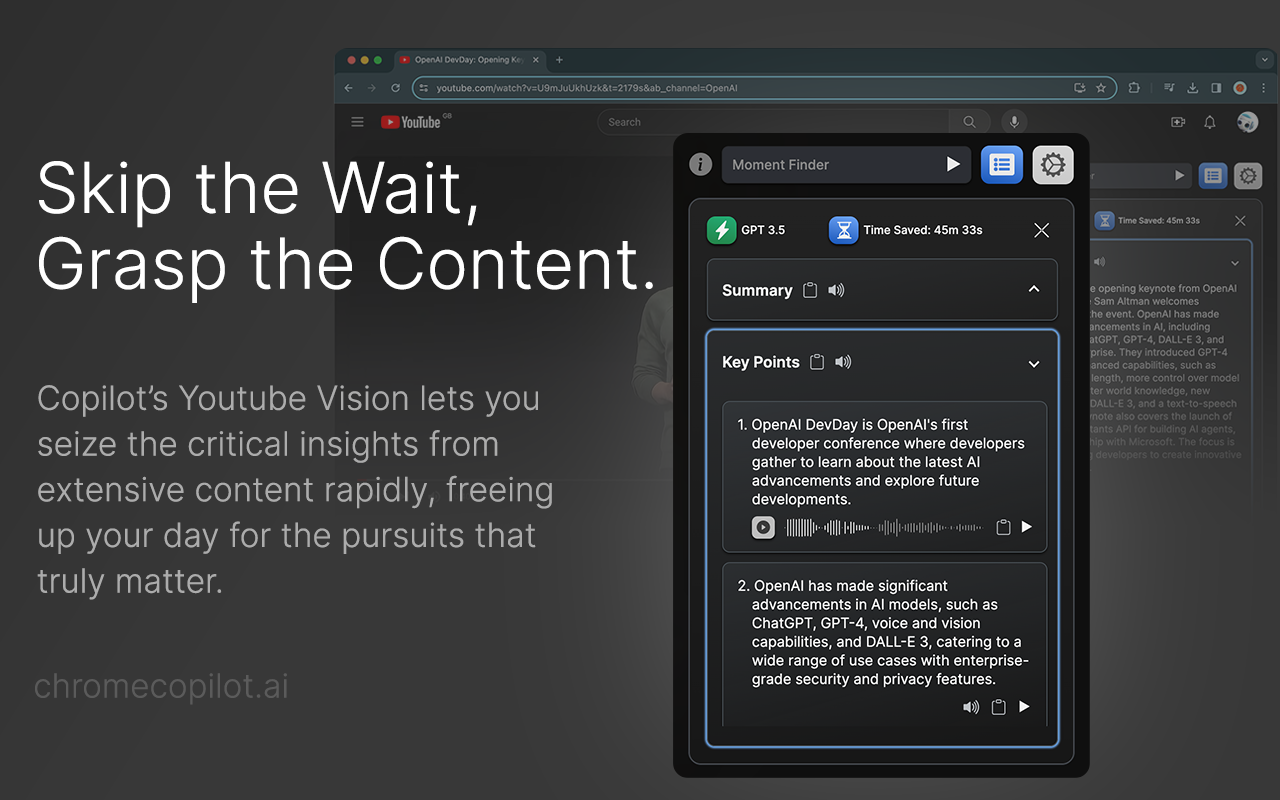
Task: Open the YouTube account avatar
Action: (x=1247, y=122)
